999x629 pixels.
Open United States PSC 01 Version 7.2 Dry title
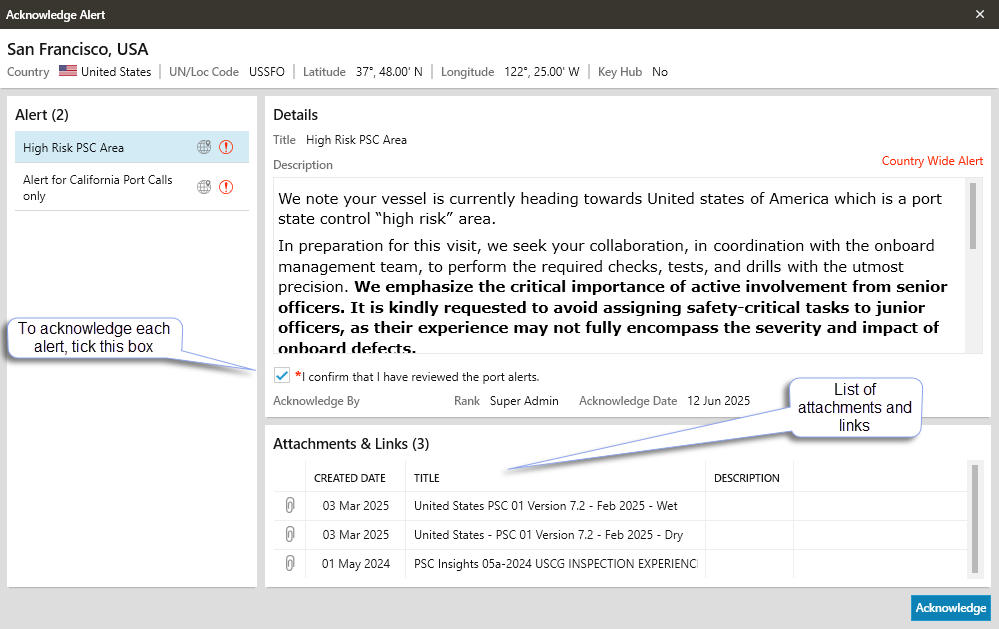point(549,535)
